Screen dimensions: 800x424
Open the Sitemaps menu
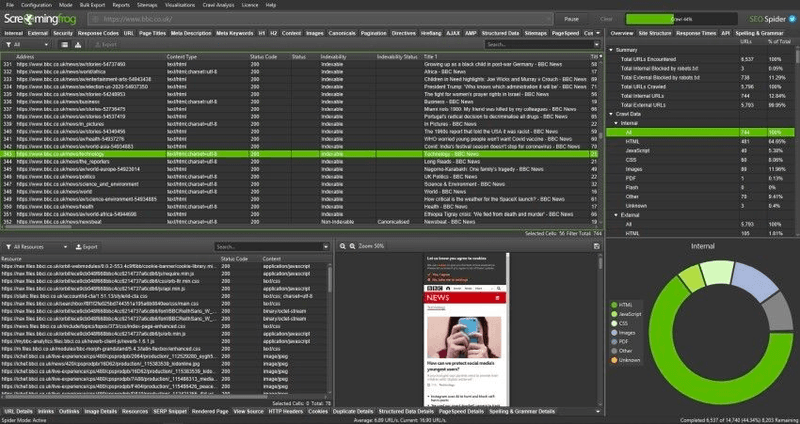coord(147,5)
